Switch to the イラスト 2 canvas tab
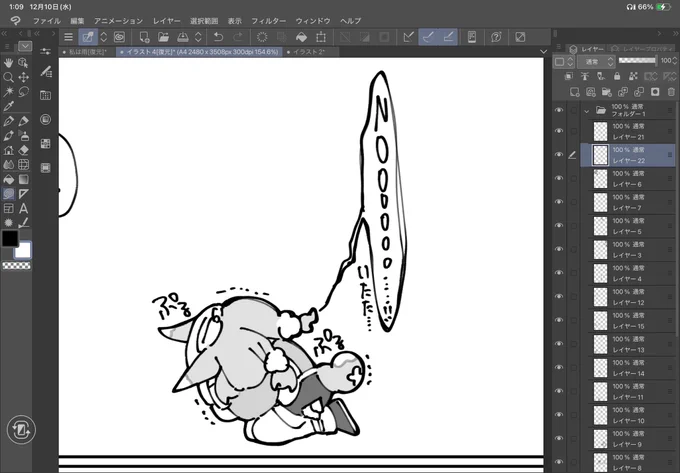This screenshot has height=473, width=680. [309, 52]
